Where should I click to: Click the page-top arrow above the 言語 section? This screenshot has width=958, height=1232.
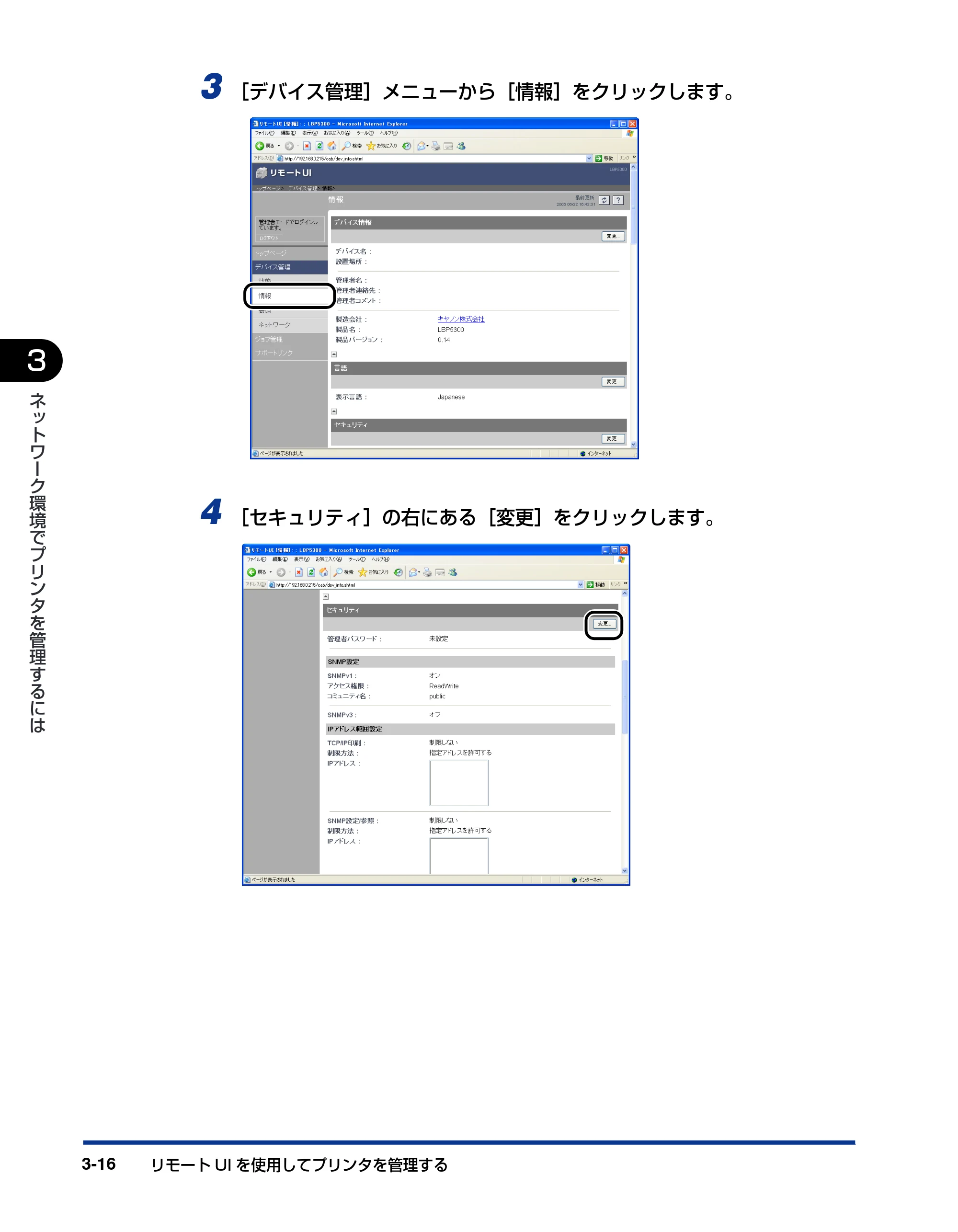point(334,355)
